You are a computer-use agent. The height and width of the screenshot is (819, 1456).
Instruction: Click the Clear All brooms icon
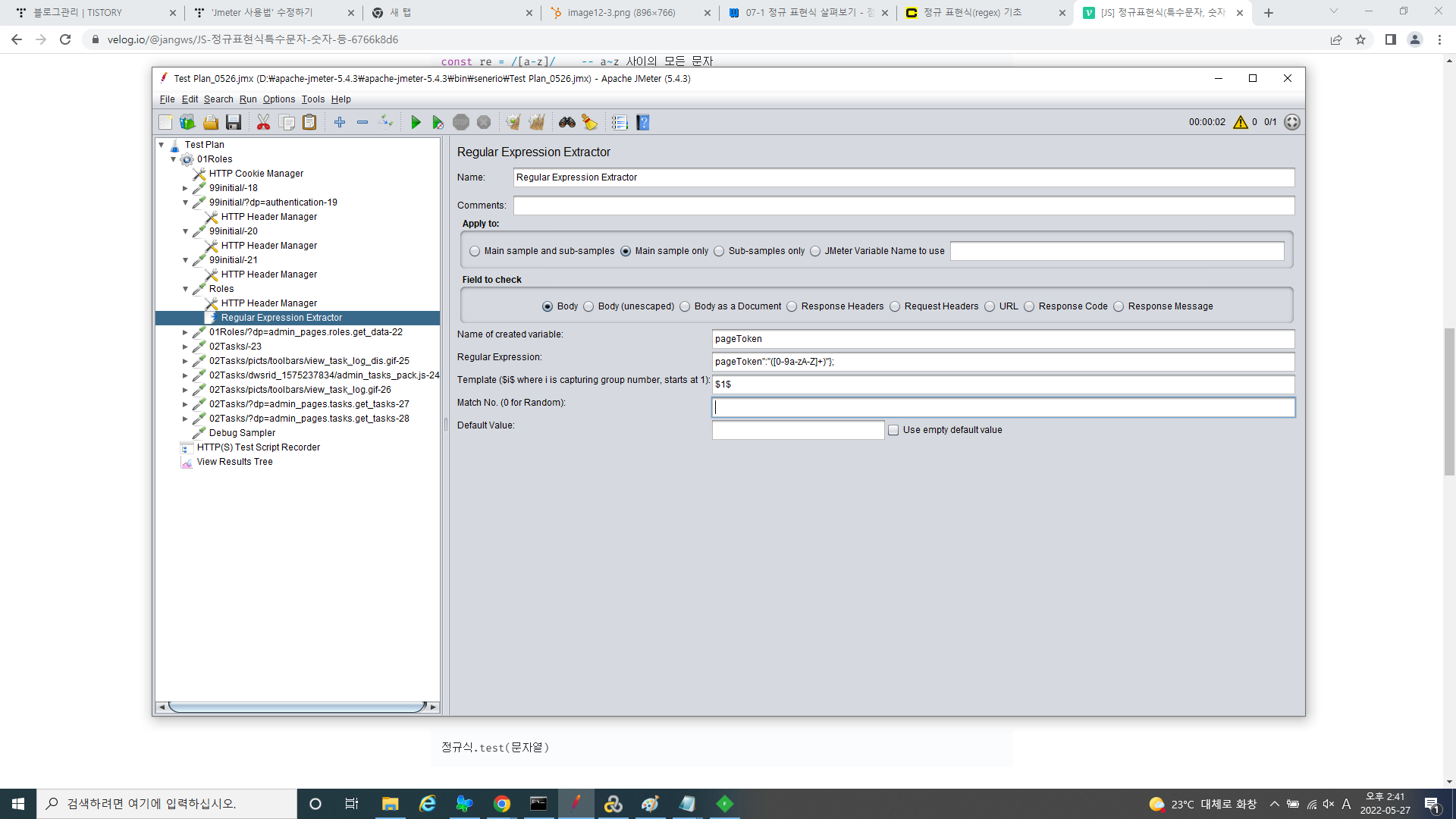click(x=536, y=122)
